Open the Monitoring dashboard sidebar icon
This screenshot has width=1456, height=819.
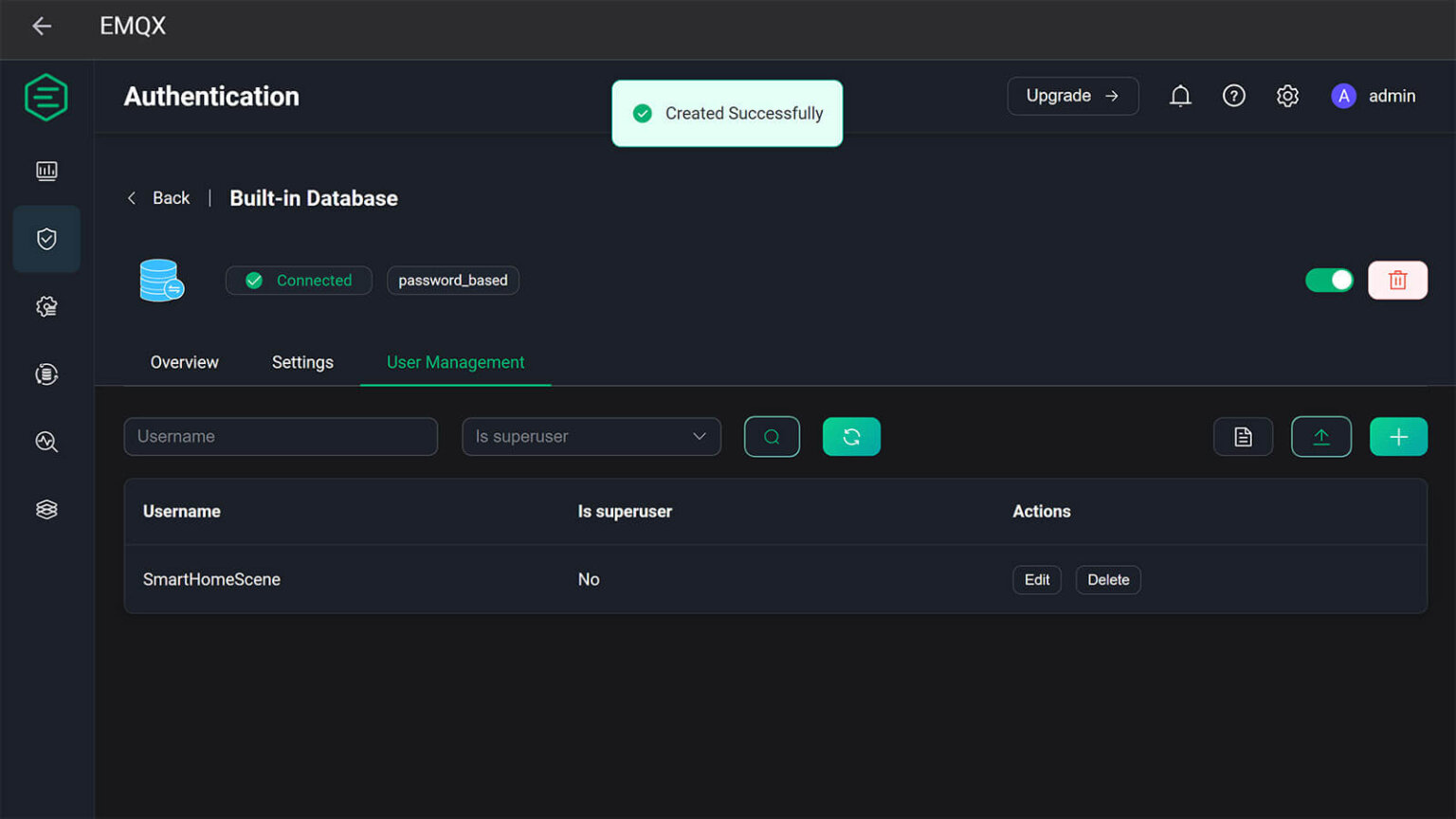pos(45,172)
